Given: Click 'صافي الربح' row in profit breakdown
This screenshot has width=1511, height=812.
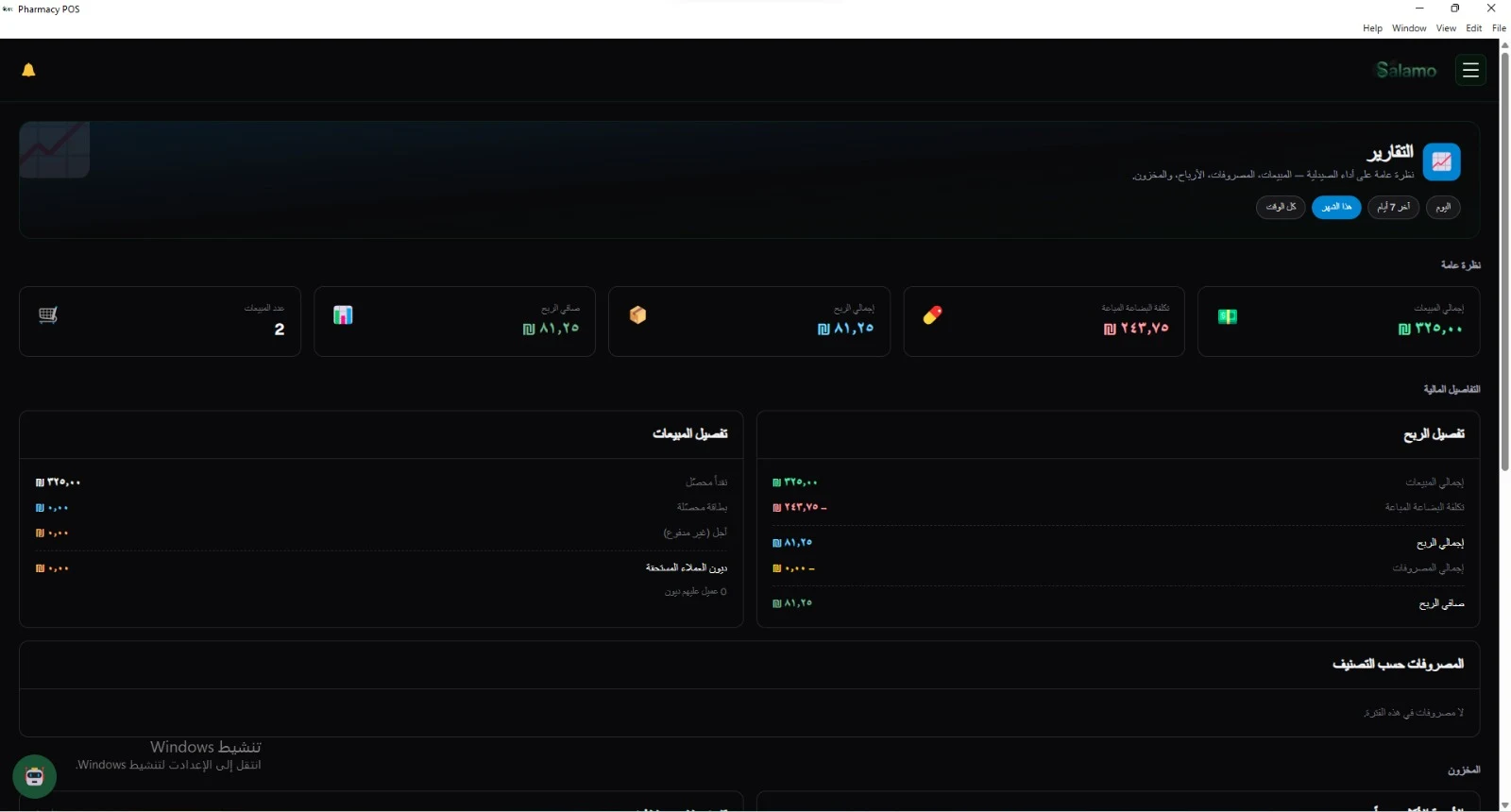Looking at the screenshot, I should point(1118,603).
